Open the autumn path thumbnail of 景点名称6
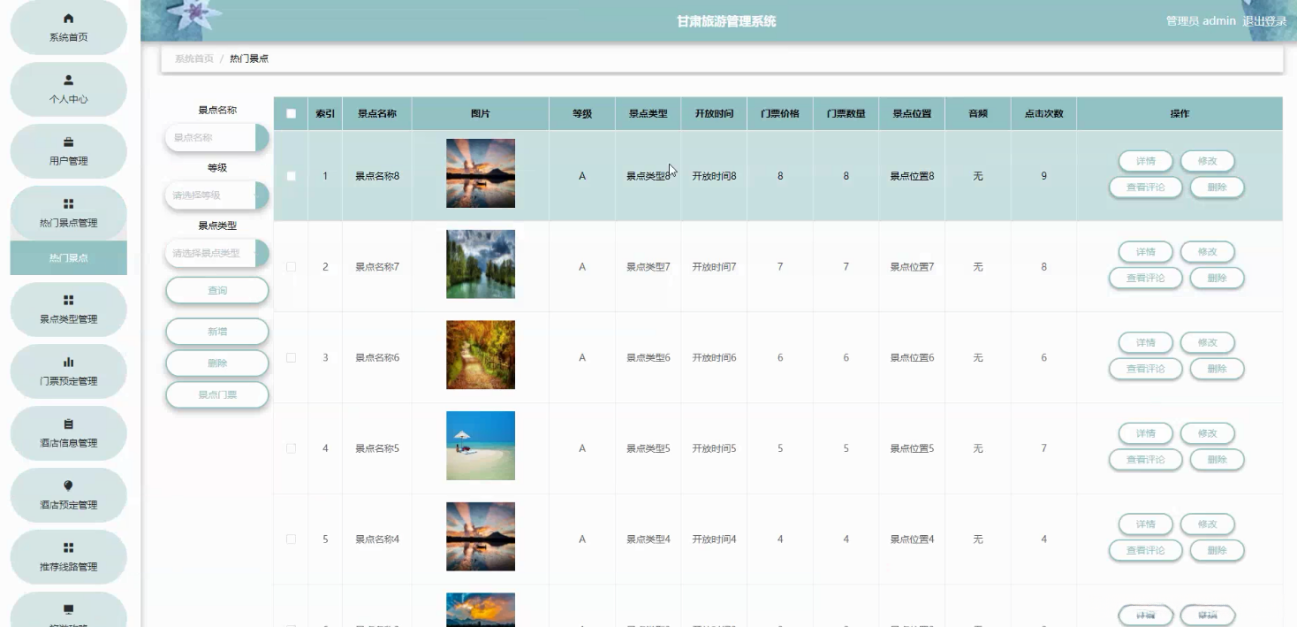Screen dimensions: 1297x627 pos(480,355)
